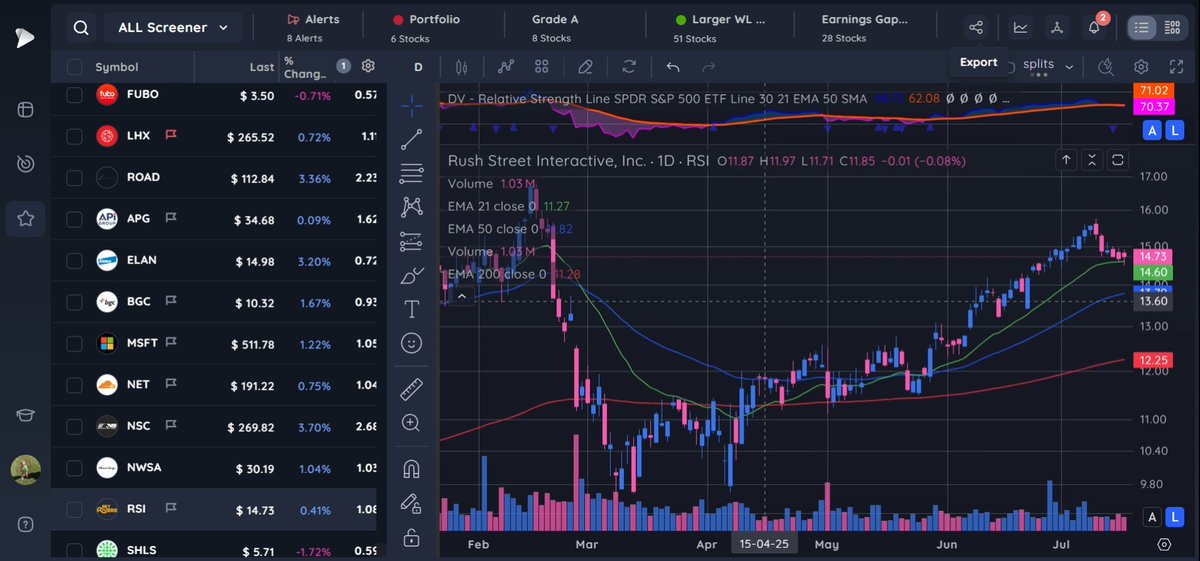Screen dimensions: 1200x561
Task: Open the user profile avatar
Action: point(25,470)
